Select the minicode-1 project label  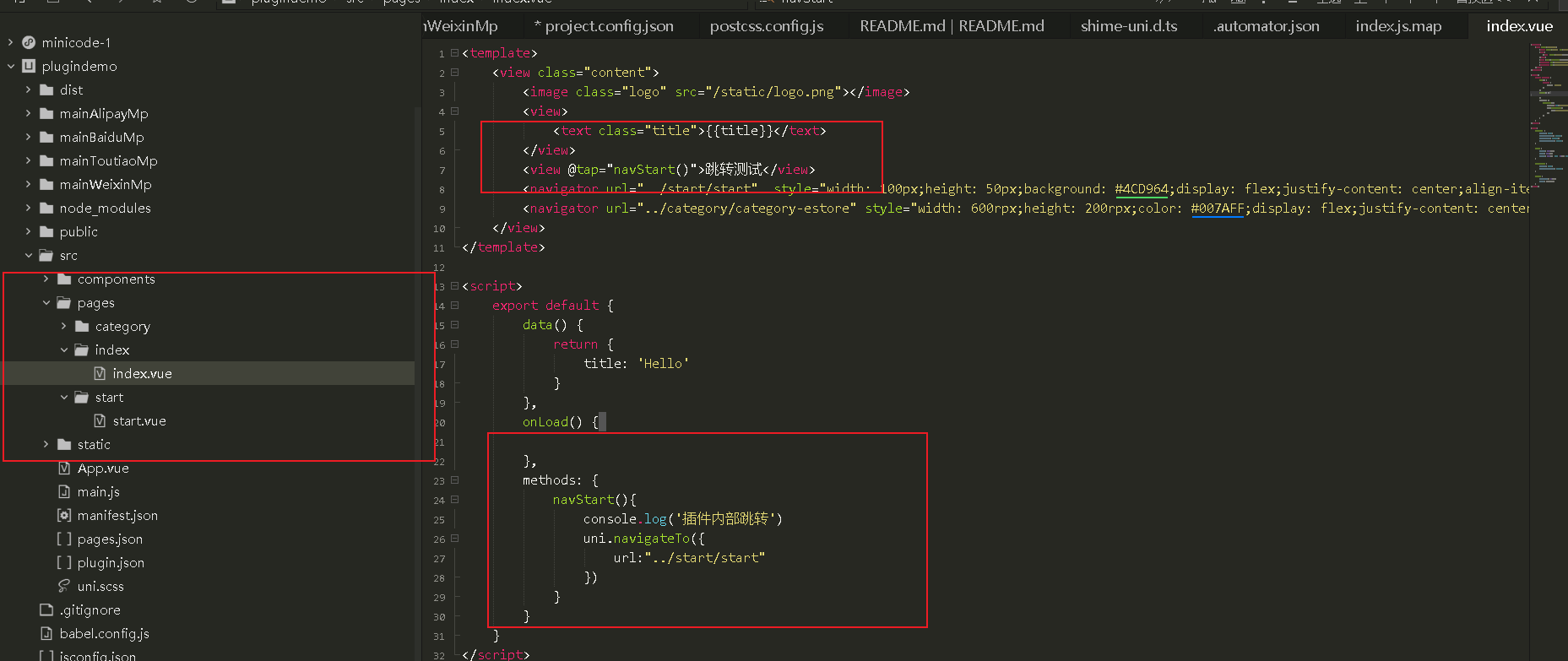[x=76, y=42]
